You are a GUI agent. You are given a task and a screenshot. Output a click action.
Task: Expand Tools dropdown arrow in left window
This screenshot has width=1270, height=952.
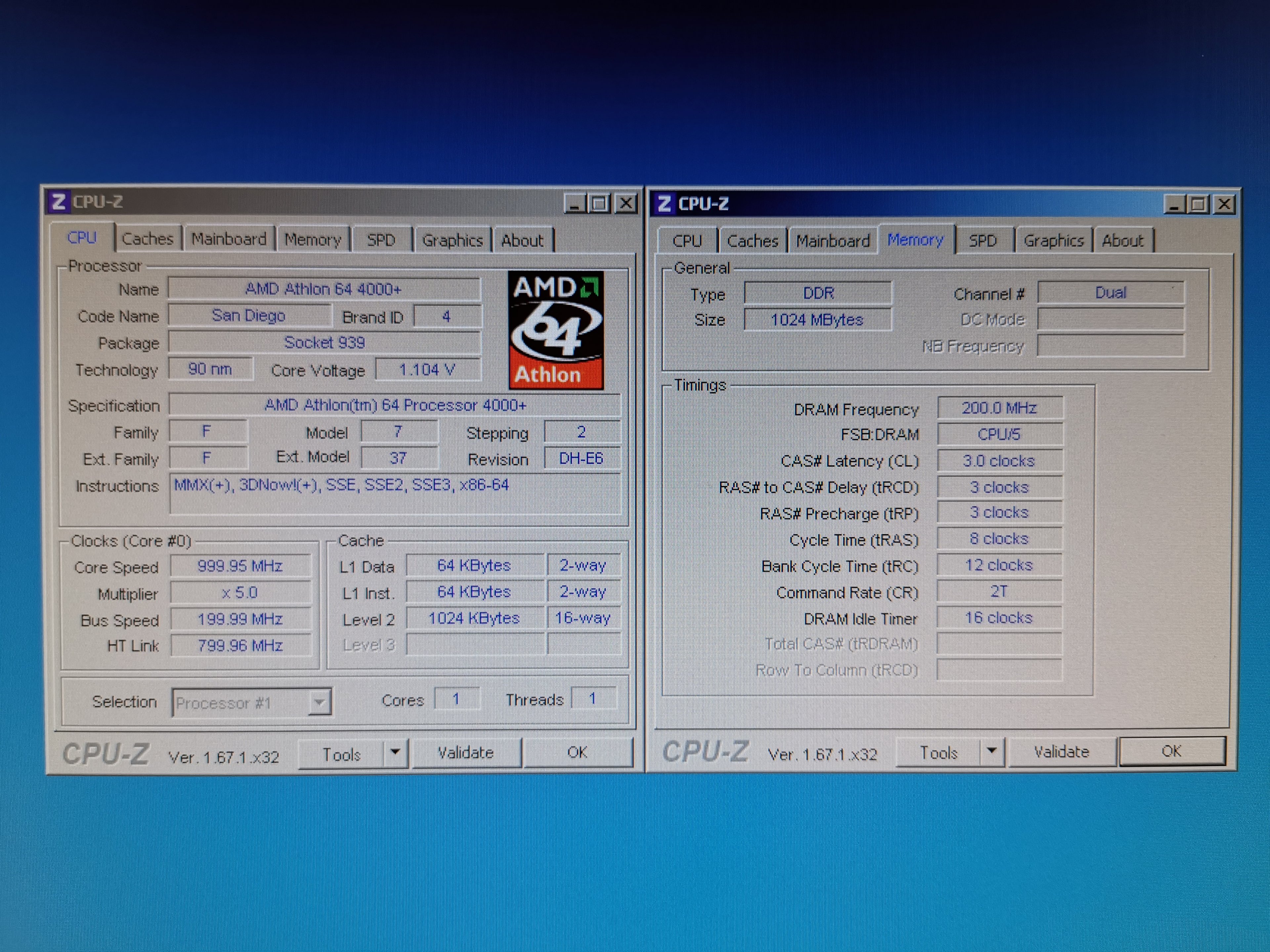(395, 752)
